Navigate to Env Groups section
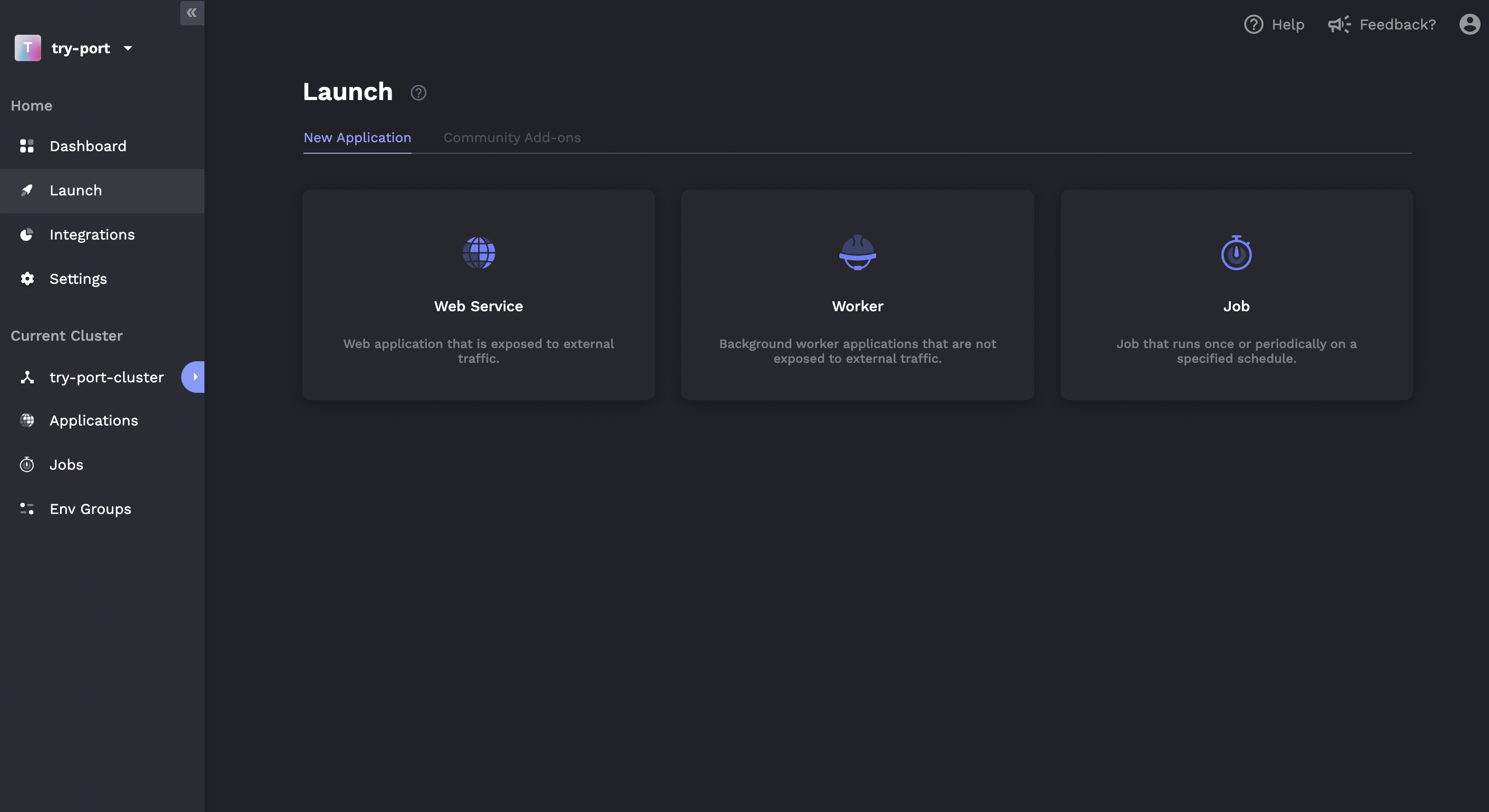 [x=90, y=508]
